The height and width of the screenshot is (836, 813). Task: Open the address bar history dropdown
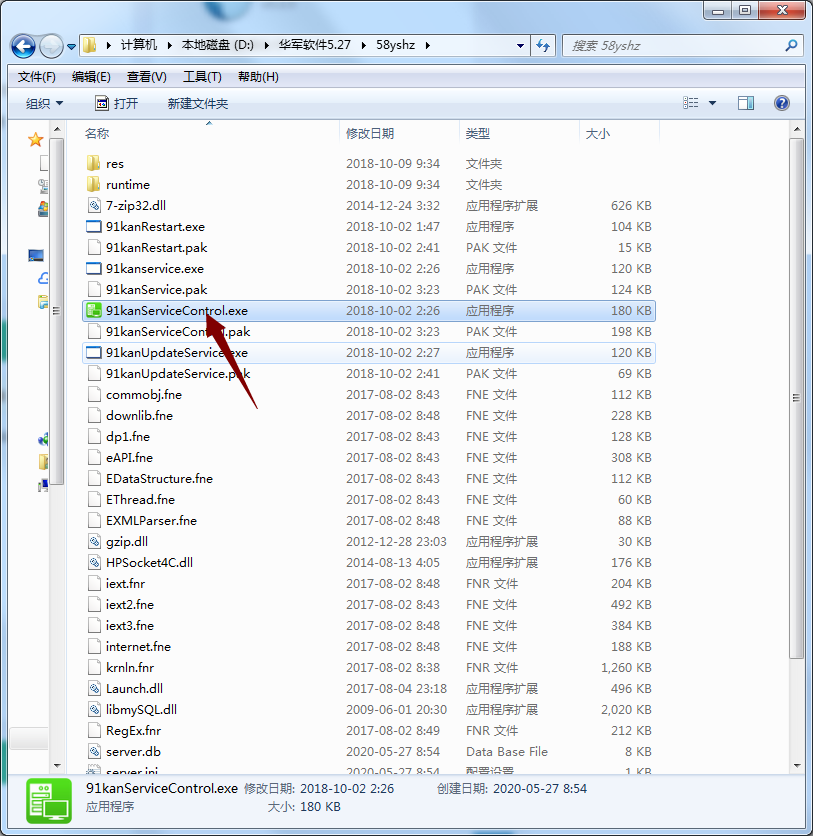520,46
